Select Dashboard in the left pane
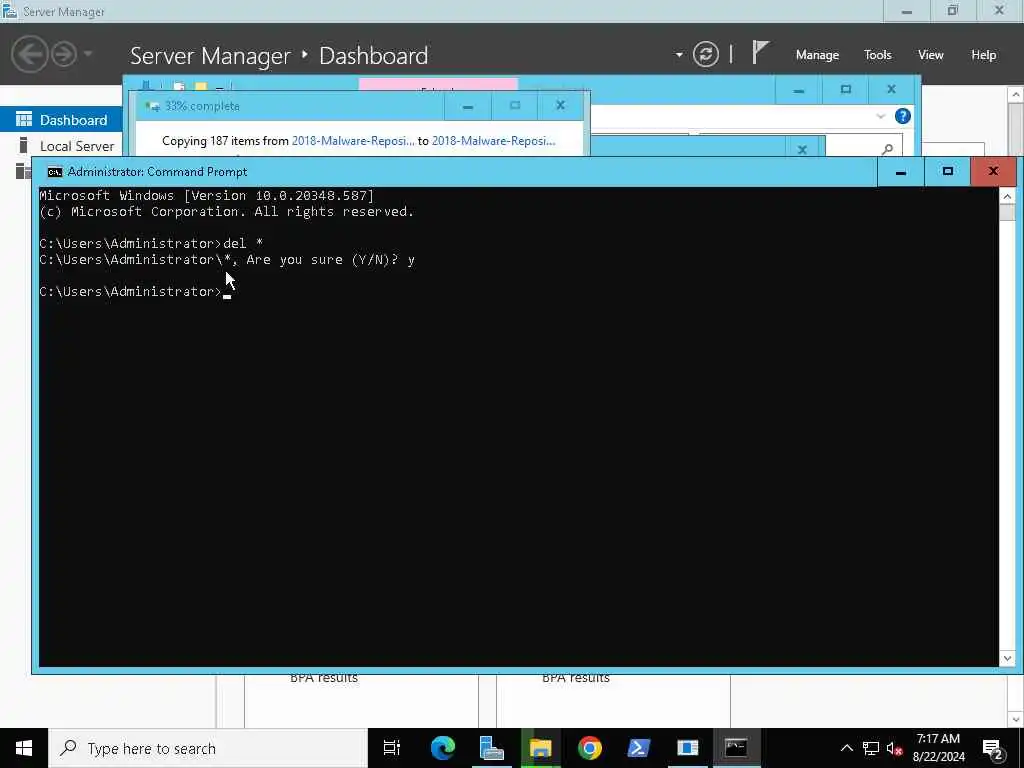The image size is (1024, 768). point(61,120)
